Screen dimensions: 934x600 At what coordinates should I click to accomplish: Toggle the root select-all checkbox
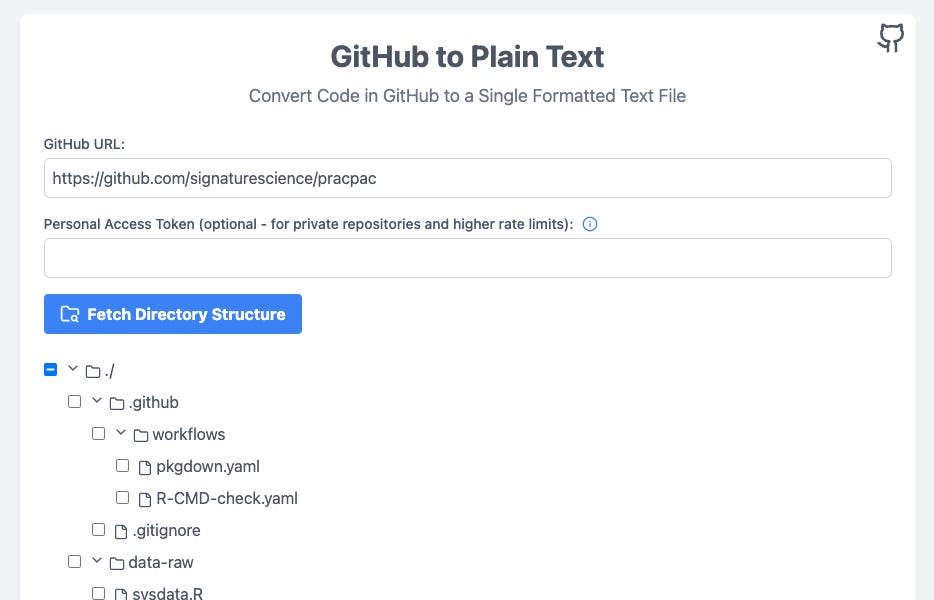[x=50, y=369]
